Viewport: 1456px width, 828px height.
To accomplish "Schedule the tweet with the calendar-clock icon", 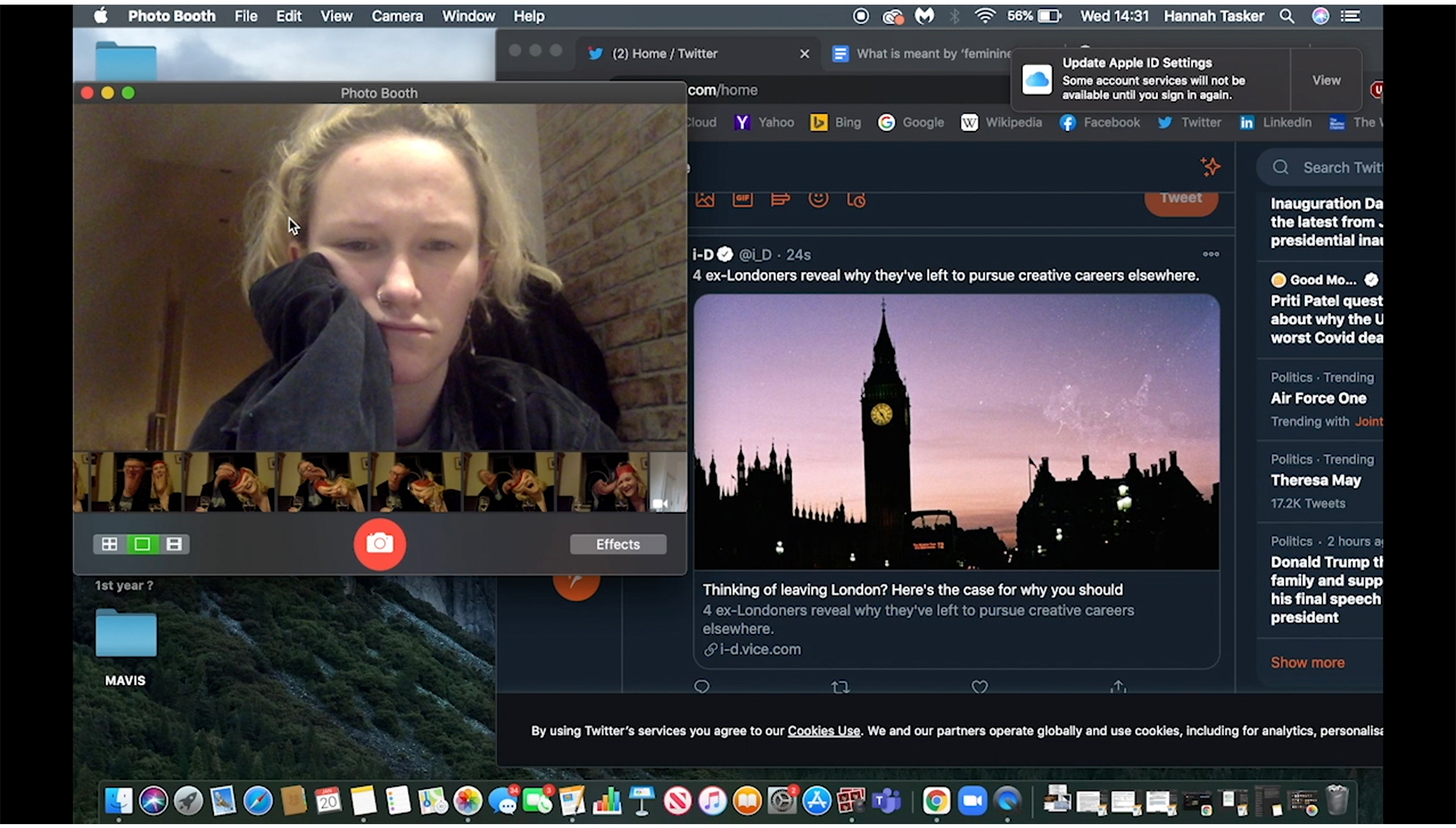I will click(856, 199).
